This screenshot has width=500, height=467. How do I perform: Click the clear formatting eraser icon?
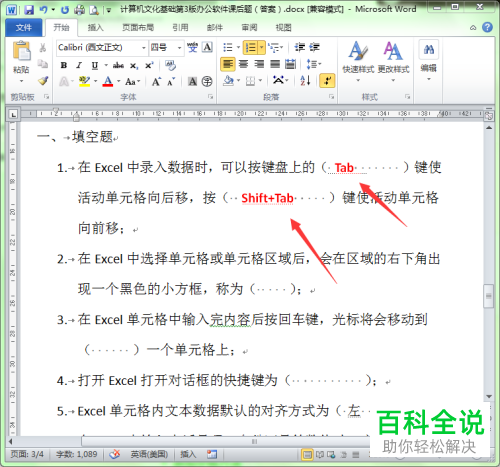click(170, 65)
